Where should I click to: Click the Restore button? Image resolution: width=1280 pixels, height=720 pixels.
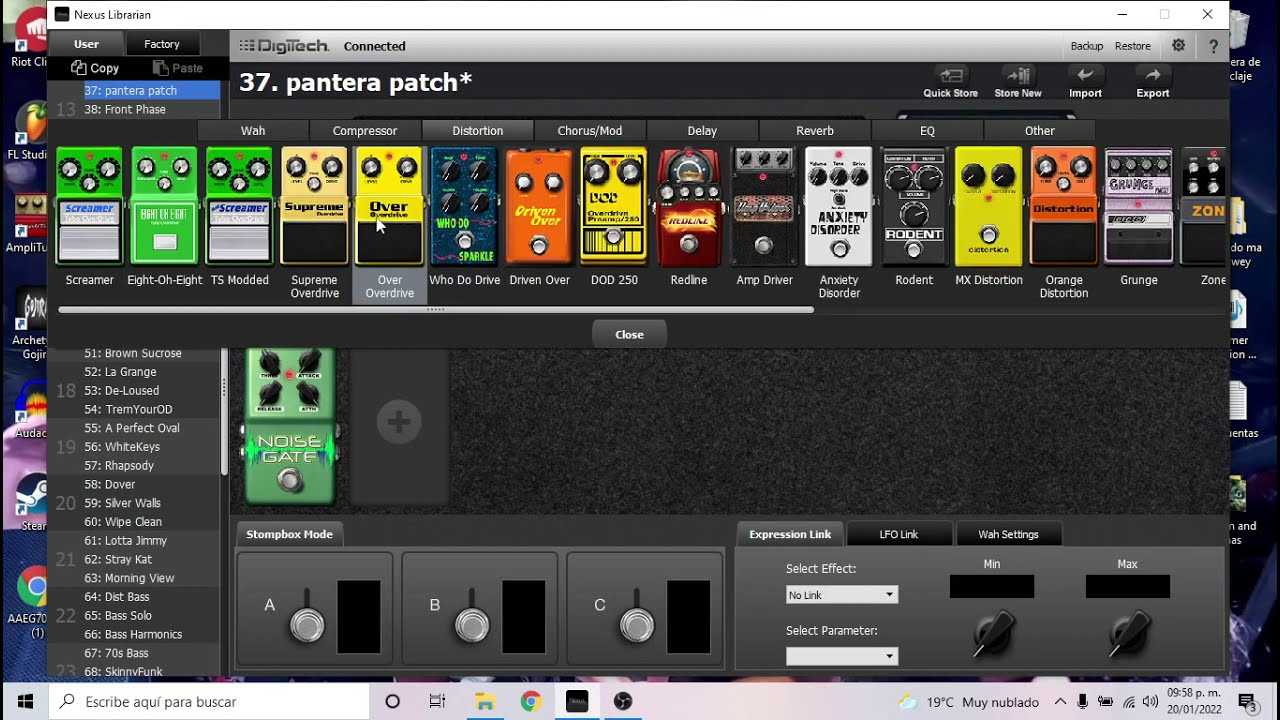pos(1133,46)
